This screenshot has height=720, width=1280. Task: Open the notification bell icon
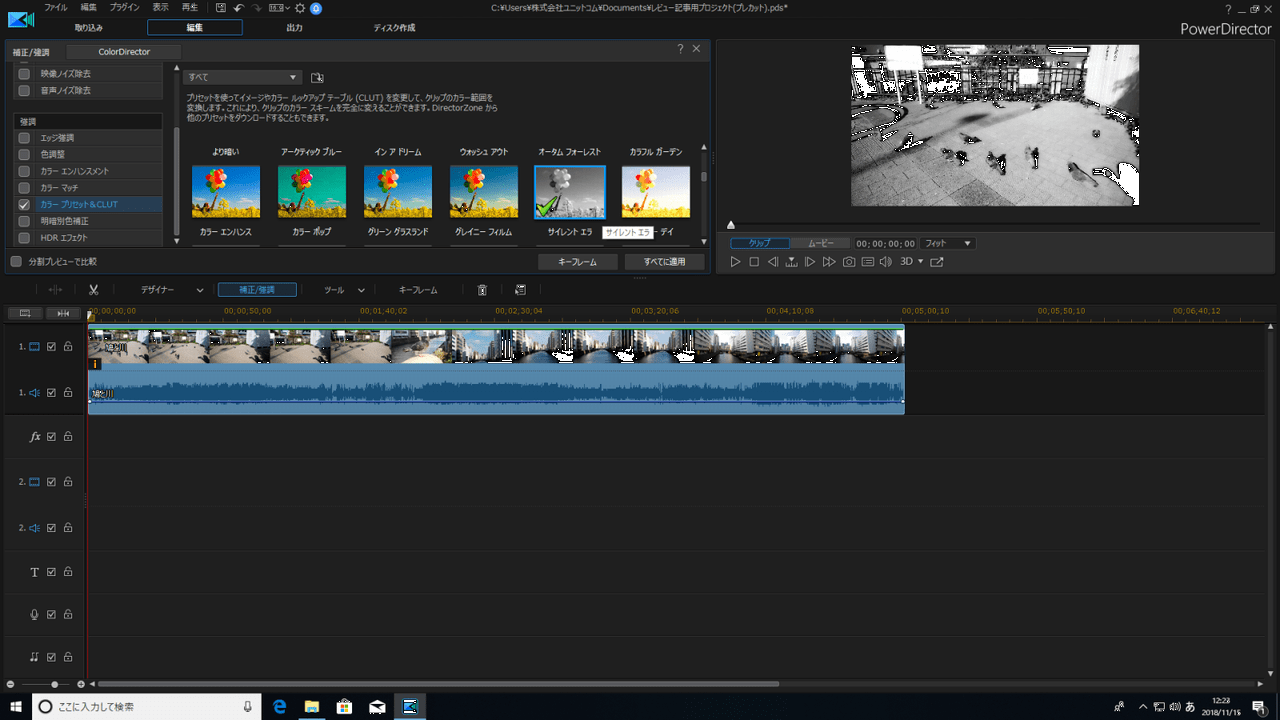(x=316, y=8)
